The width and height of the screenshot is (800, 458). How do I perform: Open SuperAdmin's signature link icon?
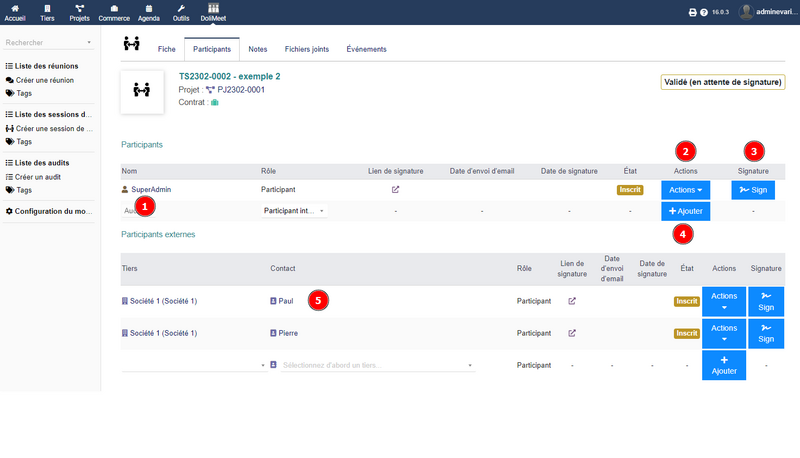(395, 189)
